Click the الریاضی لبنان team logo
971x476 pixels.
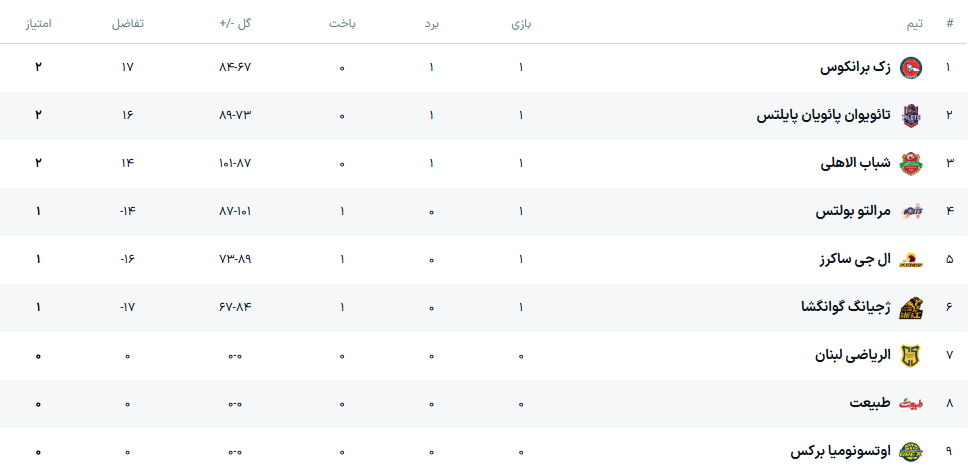[911, 355]
